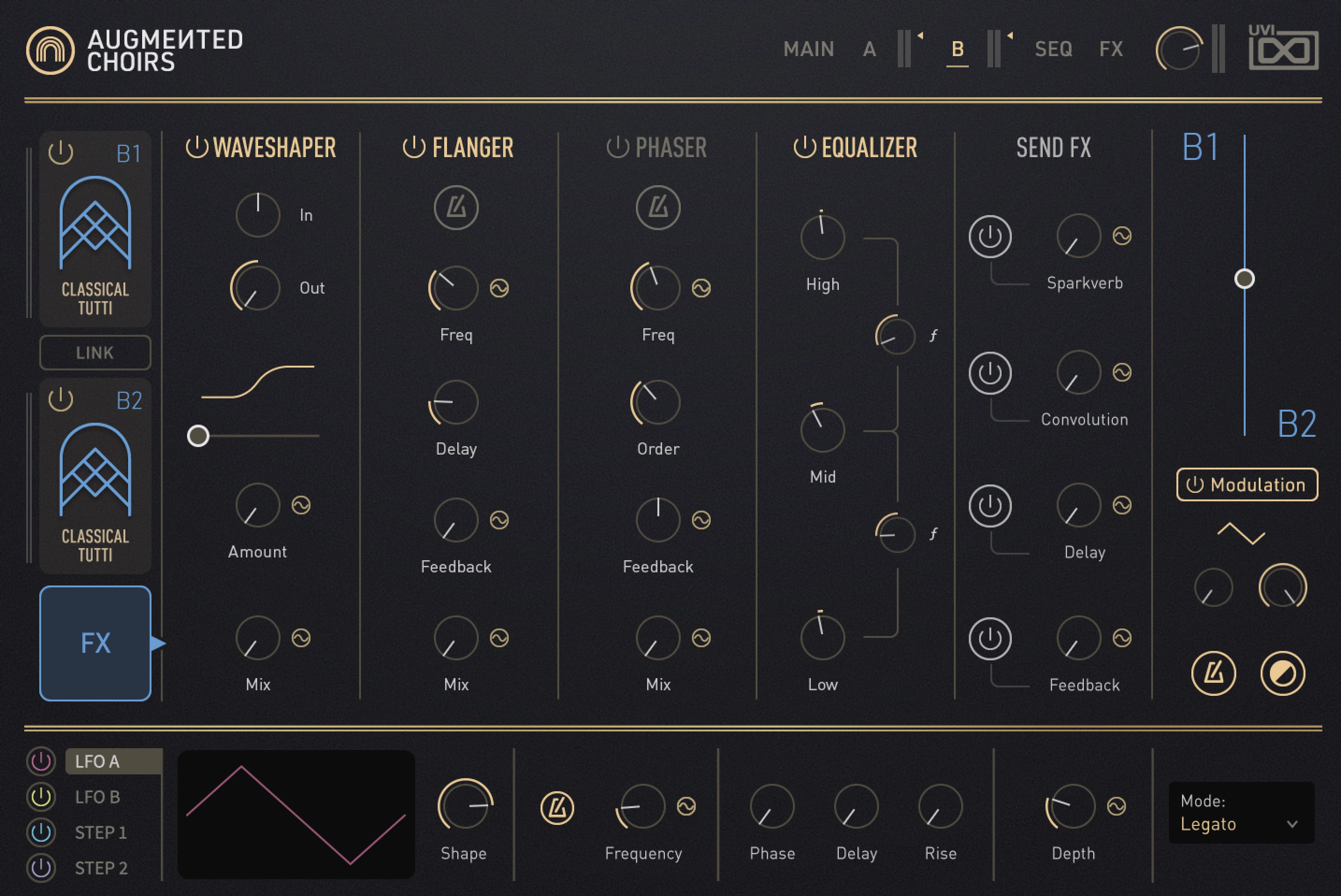
Task: Click the modulation icon next to Phaser Freq
Action: (x=702, y=288)
